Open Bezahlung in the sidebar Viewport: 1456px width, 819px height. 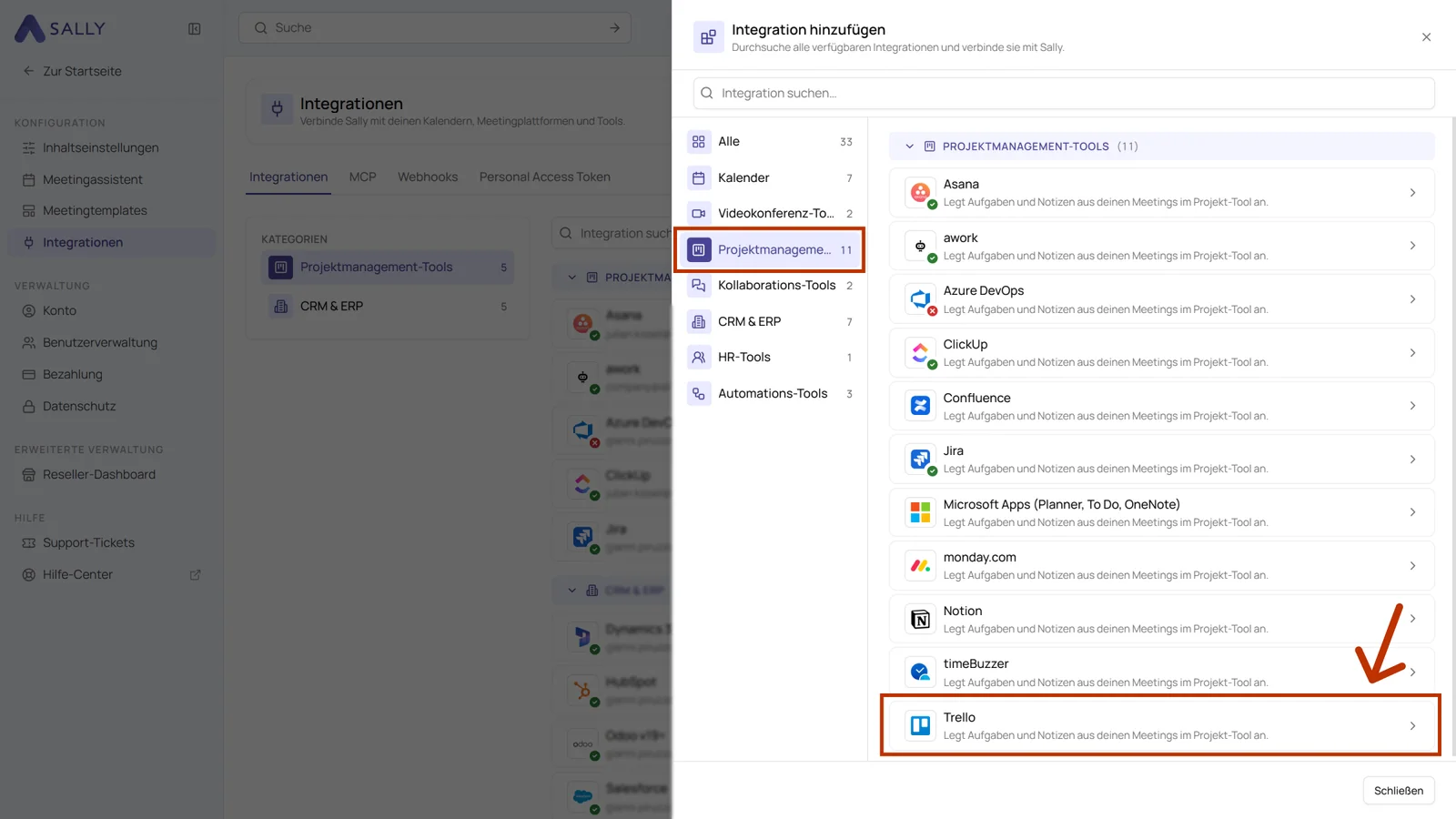(x=111, y=374)
